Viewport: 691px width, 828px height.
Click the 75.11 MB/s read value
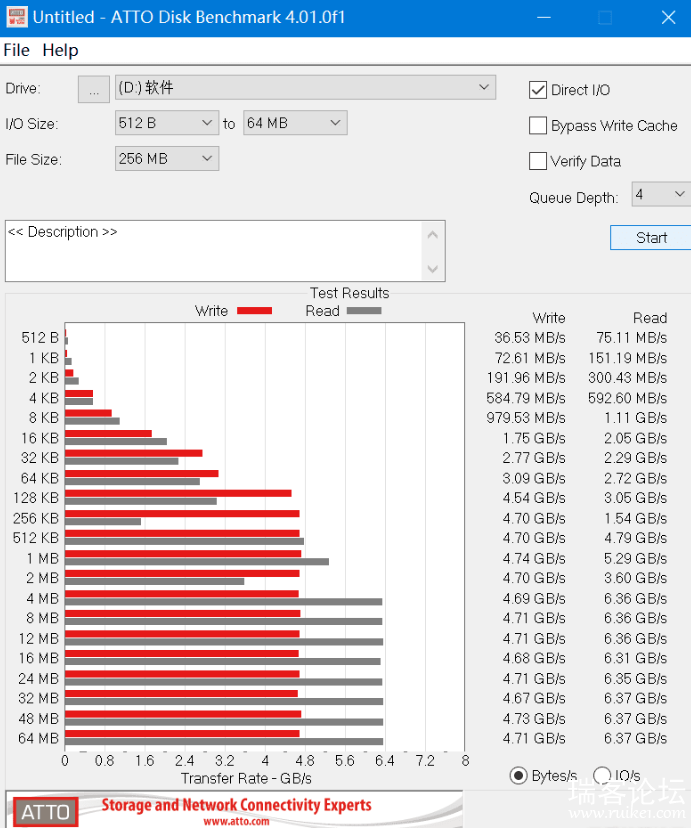tap(631, 337)
